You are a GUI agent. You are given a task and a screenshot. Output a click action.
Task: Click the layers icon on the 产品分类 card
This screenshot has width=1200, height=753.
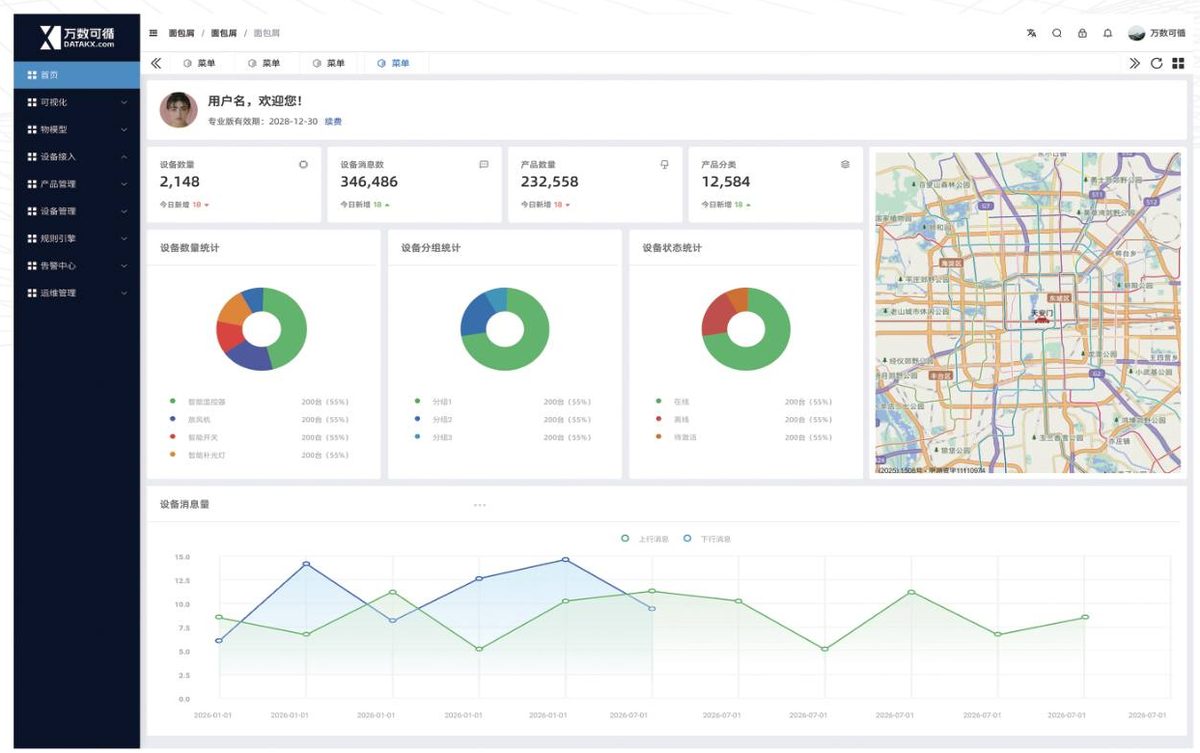coord(845,164)
